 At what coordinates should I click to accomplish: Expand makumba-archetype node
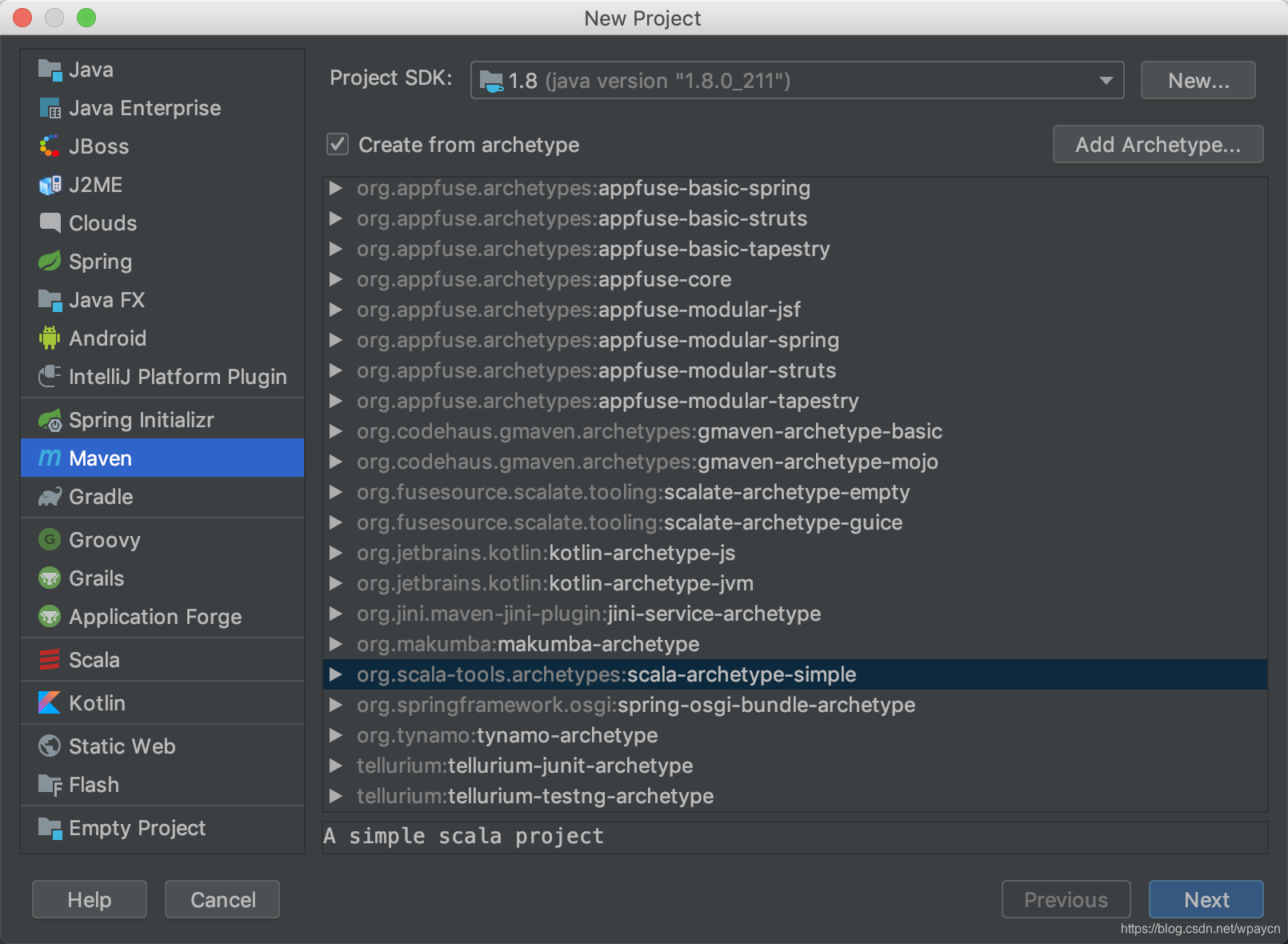336,644
